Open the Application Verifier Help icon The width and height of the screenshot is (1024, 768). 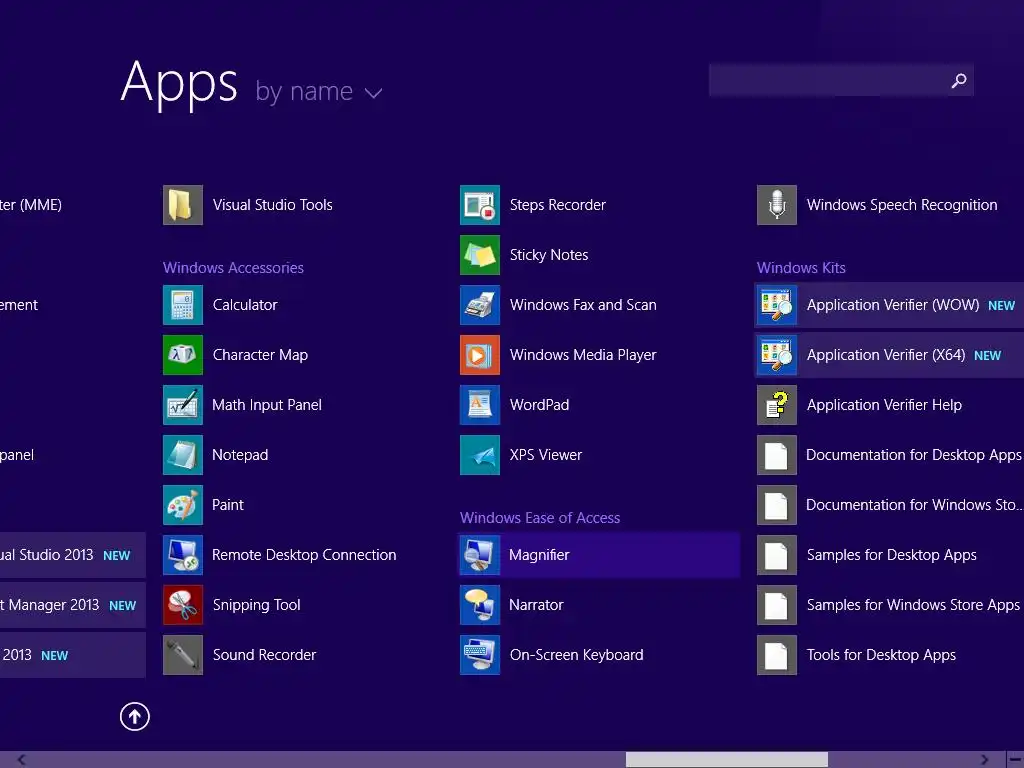(777, 405)
